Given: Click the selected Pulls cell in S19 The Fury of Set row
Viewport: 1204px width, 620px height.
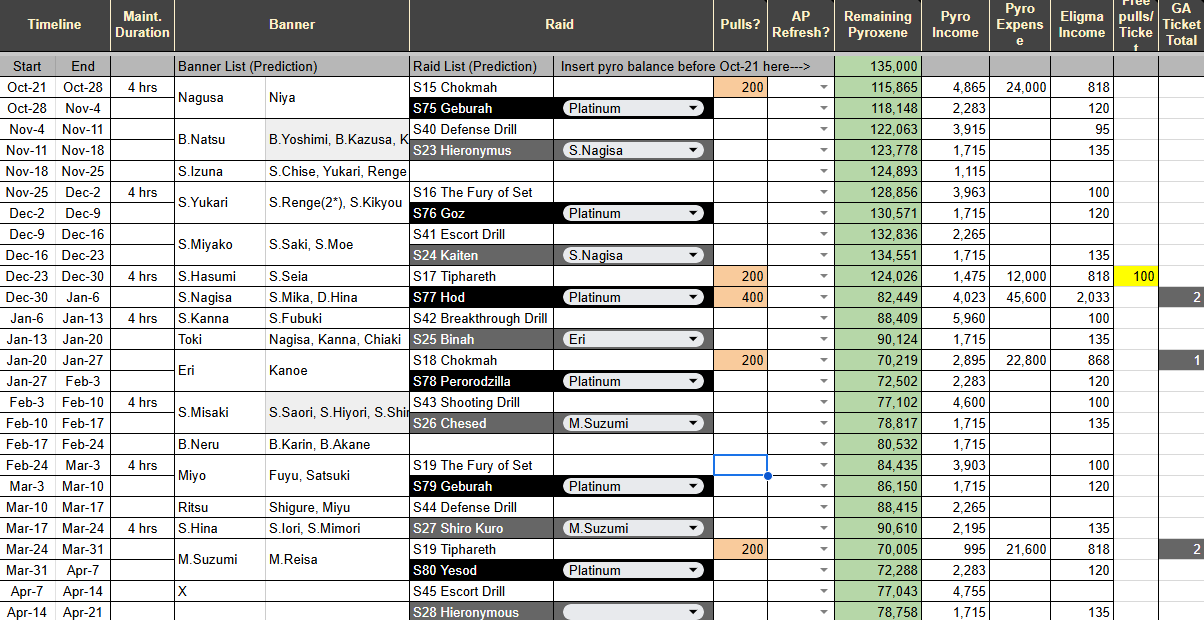Looking at the screenshot, I should click(740, 465).
